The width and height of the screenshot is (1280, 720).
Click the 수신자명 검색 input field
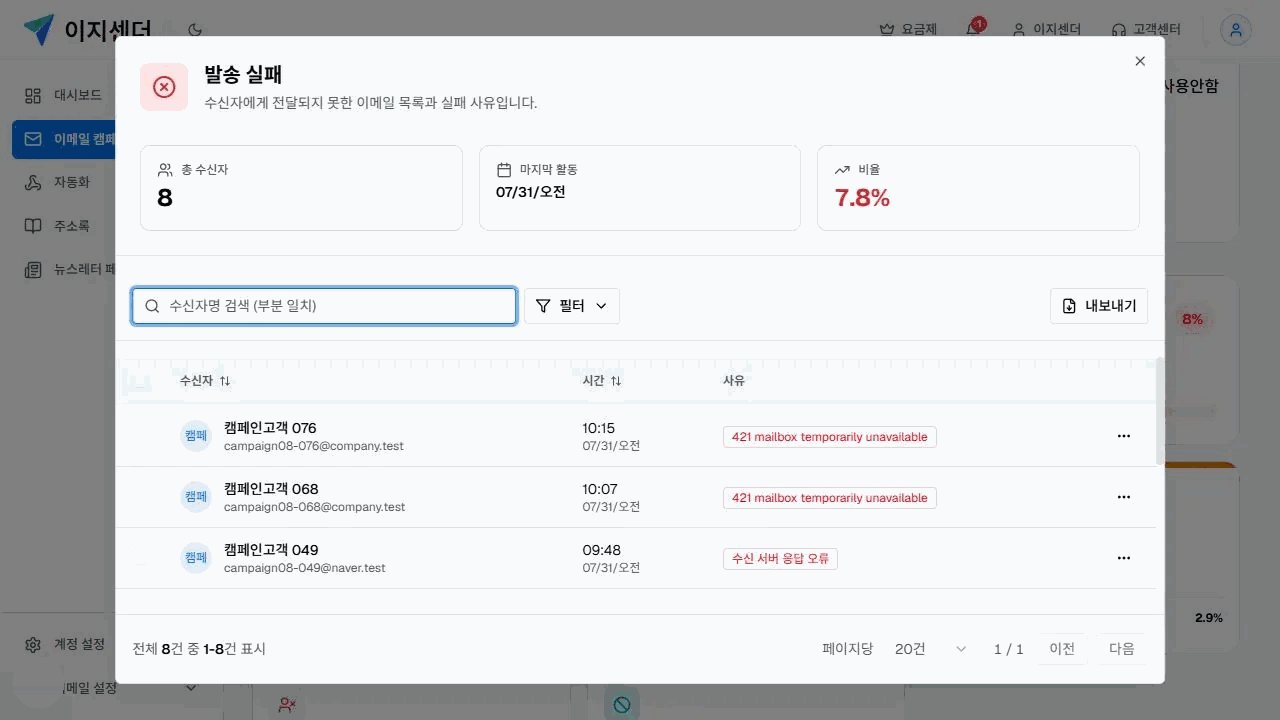324,306
